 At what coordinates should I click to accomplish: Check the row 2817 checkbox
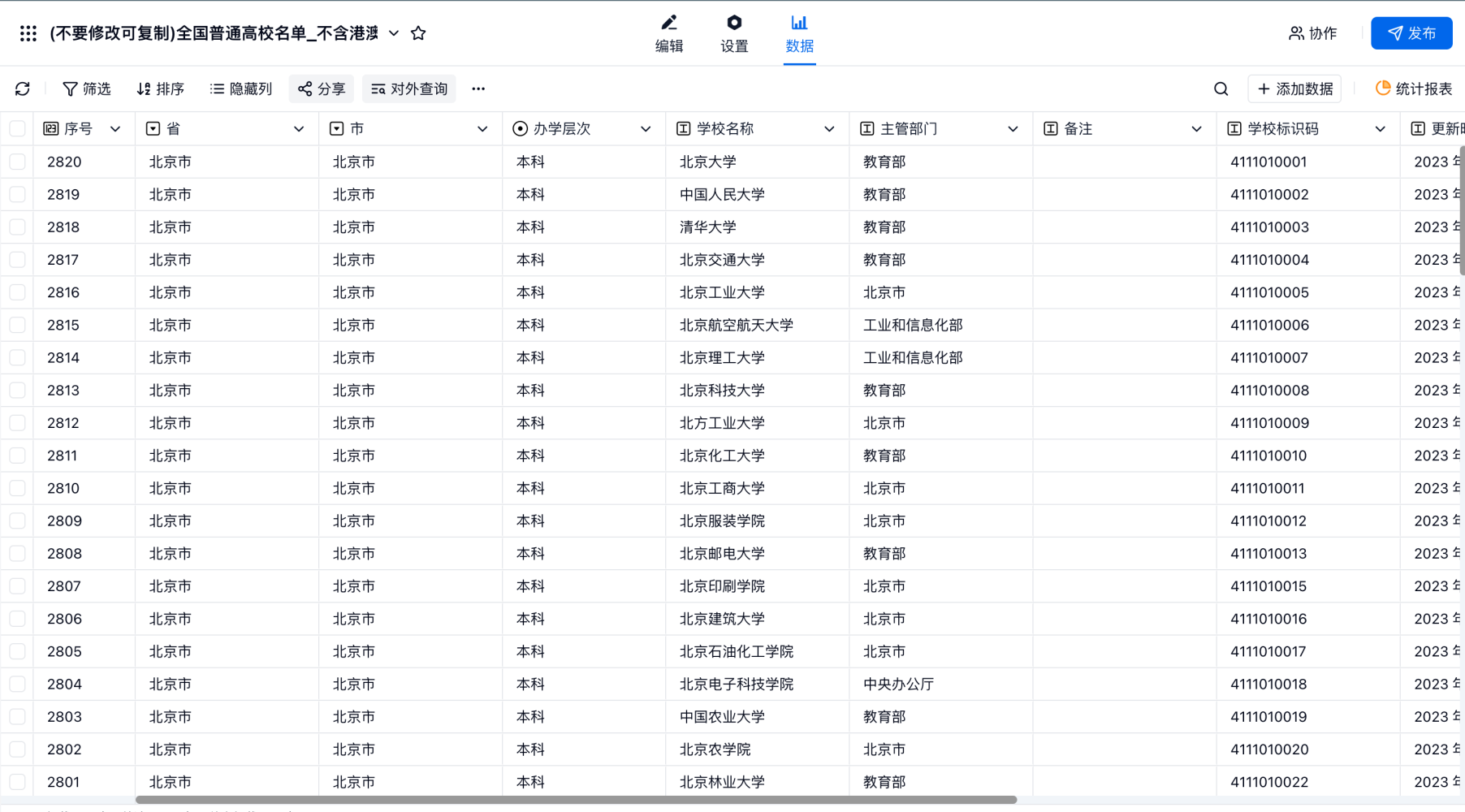[x=17, y=260]
